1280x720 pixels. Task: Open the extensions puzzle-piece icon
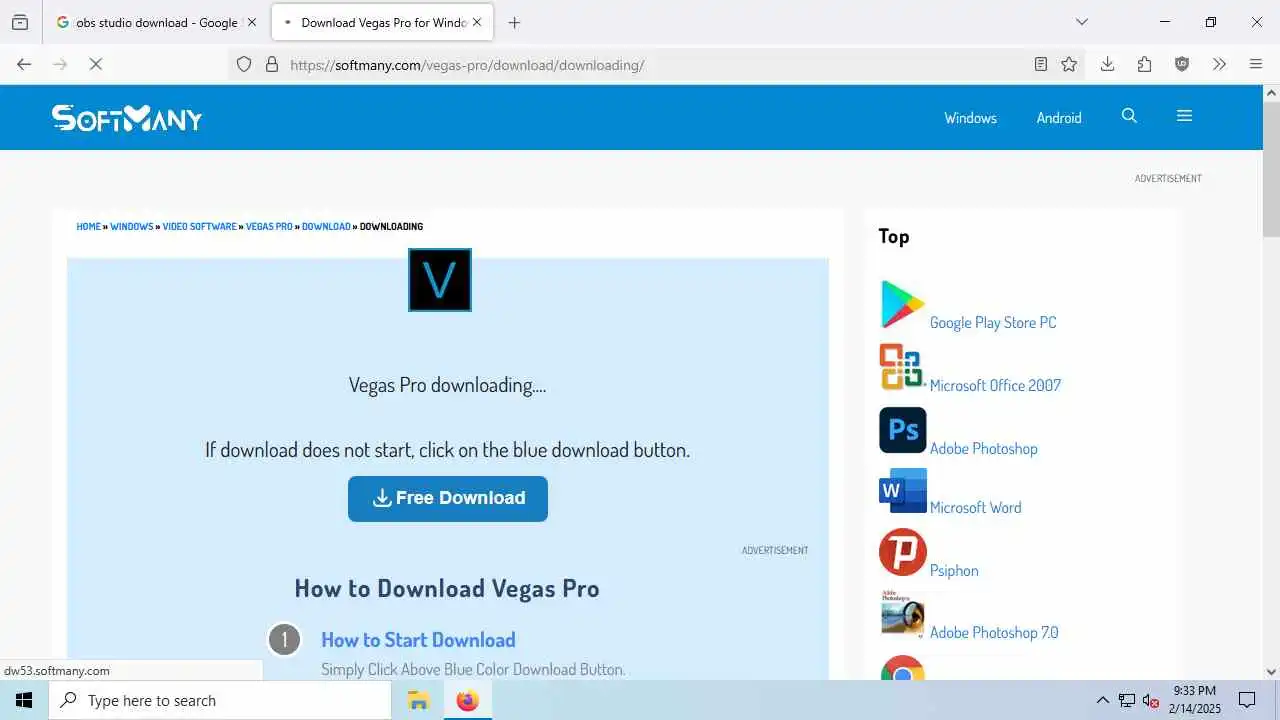(x=1145, y=64)
